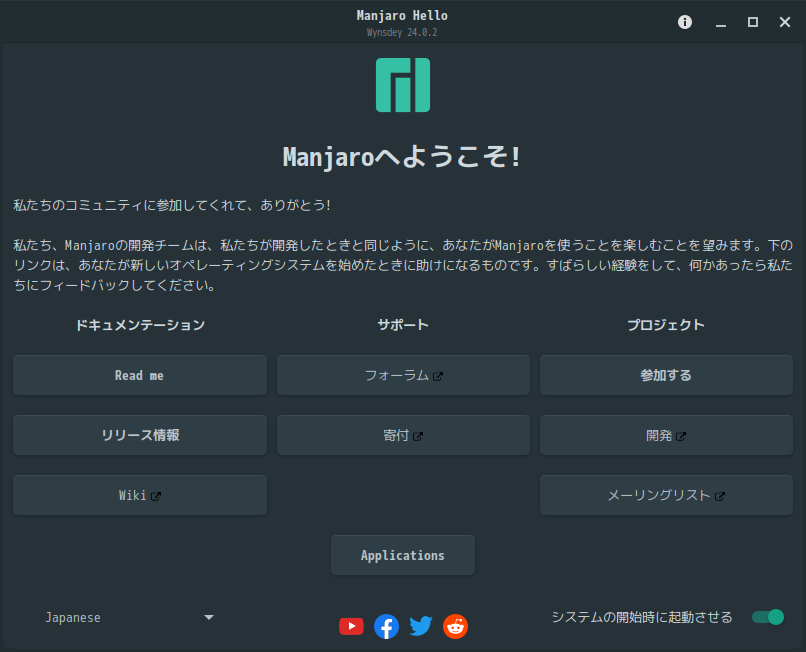Visit the Manjaro Facebook page icon
Image resolution: width=806 pixels, height=652 pixels.
tap(387, 626)
